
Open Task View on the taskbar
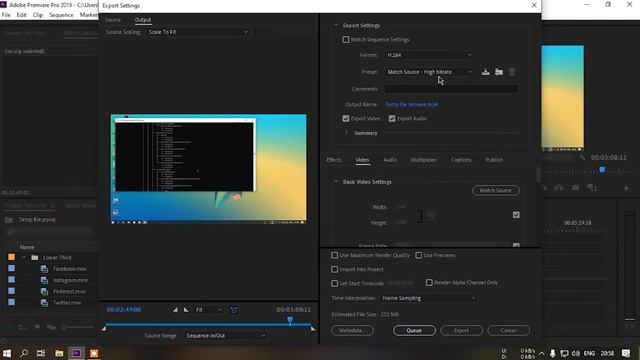(41, 353)
